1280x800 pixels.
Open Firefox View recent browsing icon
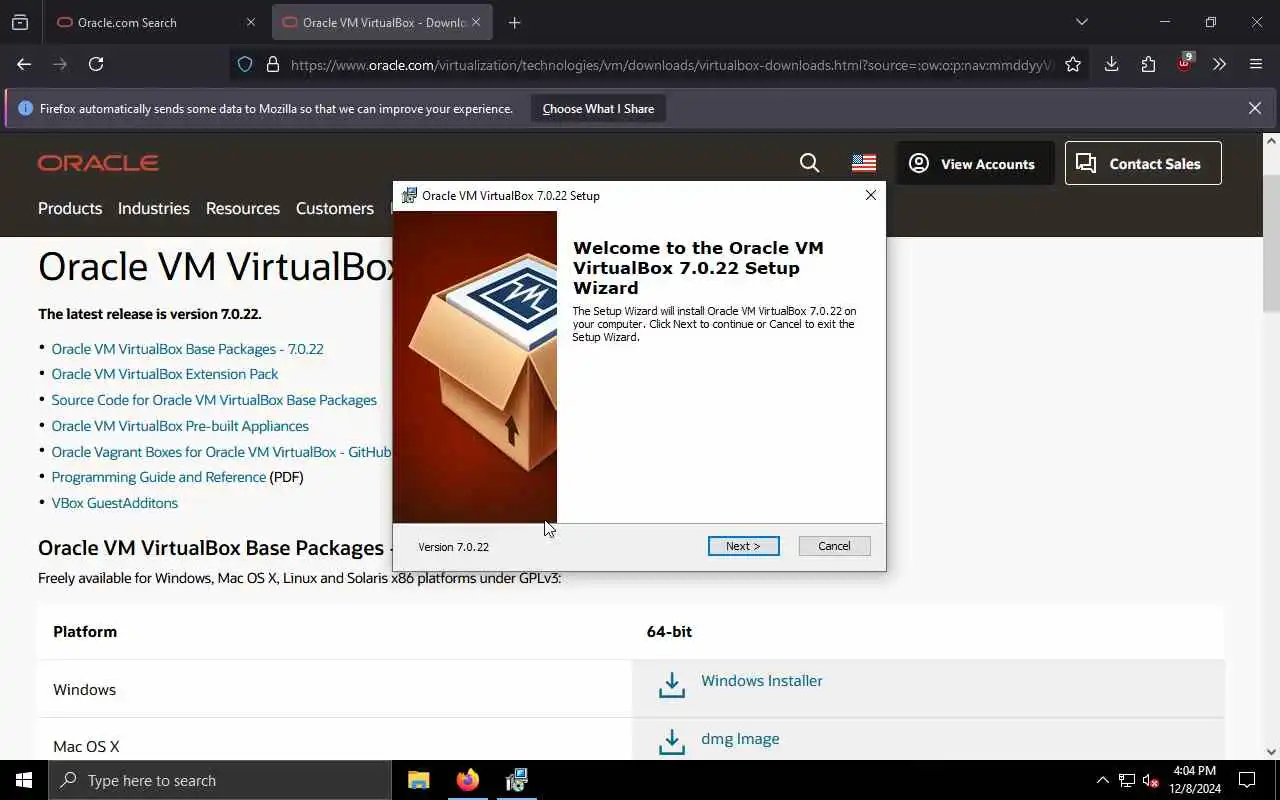(x=20, y=22)
